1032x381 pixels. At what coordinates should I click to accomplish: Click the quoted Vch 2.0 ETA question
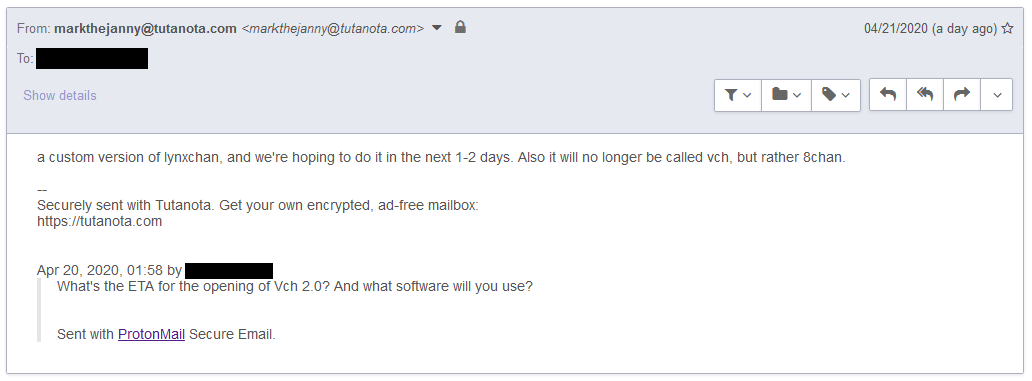(295, 287)
